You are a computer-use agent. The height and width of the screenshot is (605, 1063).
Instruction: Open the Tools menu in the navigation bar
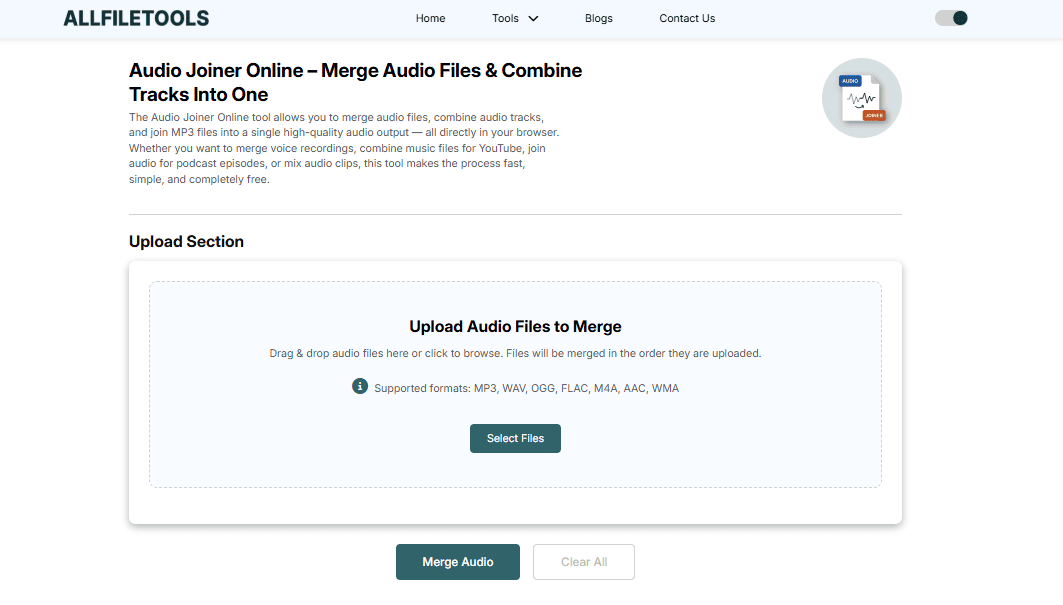tap(506, 18)
